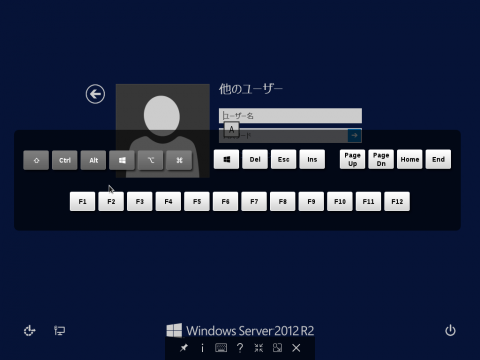480x360 pixels.
Task: Tap the F10 function key
Action: click(x=340, y=201)
